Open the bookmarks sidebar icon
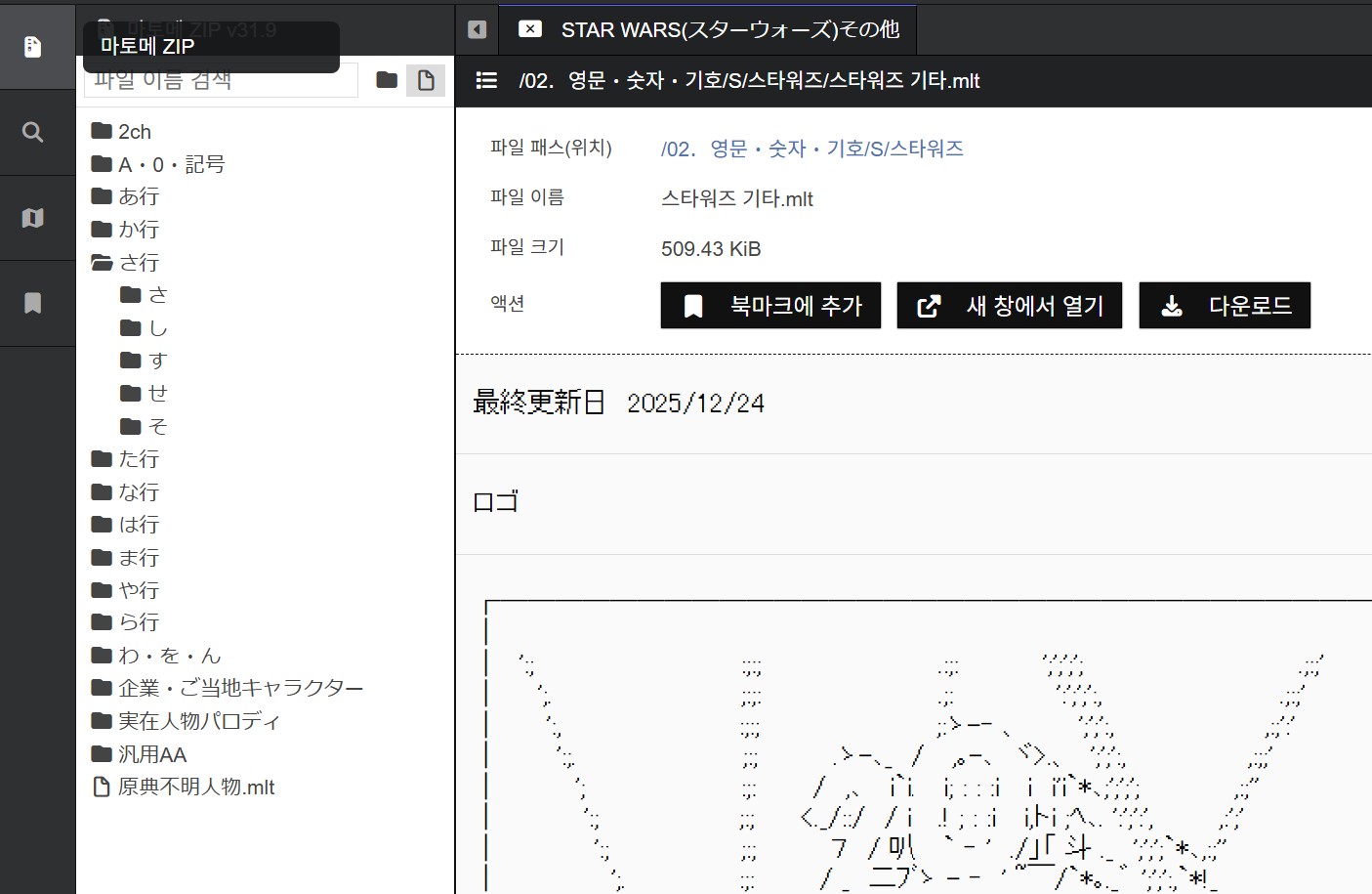The width and height of the screenshot is (1372, 894). [x=33, y=303]
